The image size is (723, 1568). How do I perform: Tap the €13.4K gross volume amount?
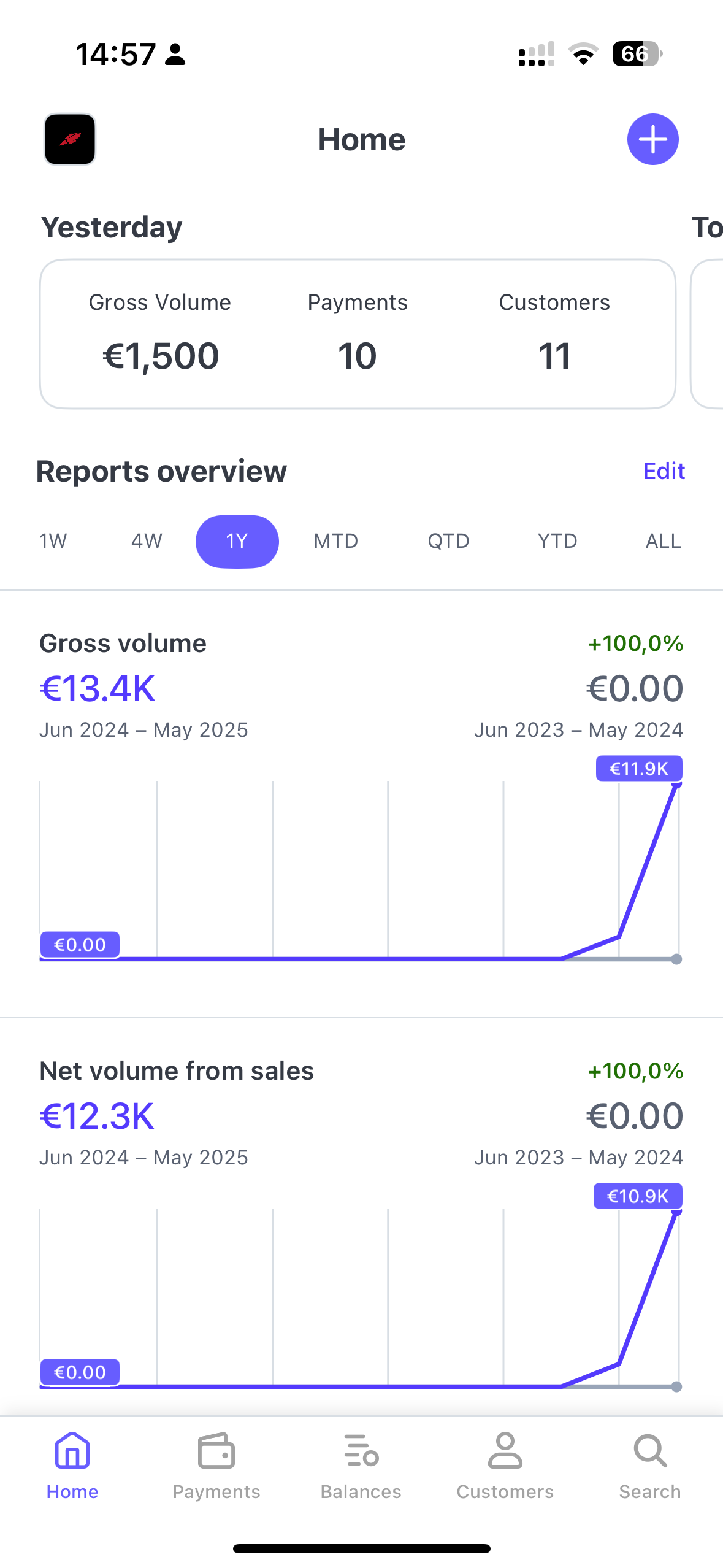point(98,688)
